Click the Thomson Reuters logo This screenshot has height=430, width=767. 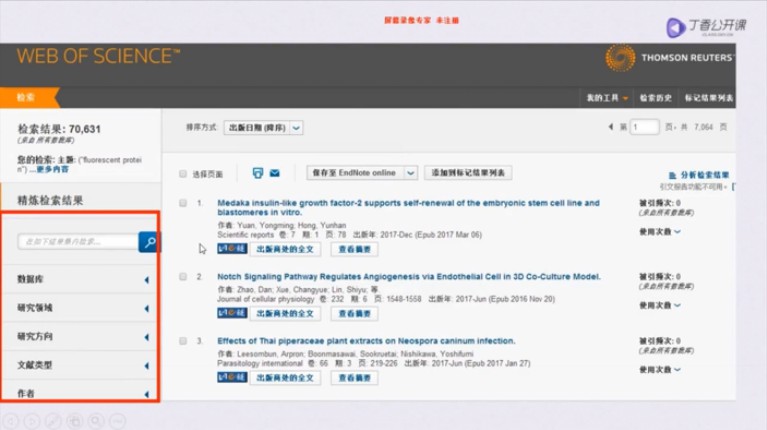click(668, 57)
